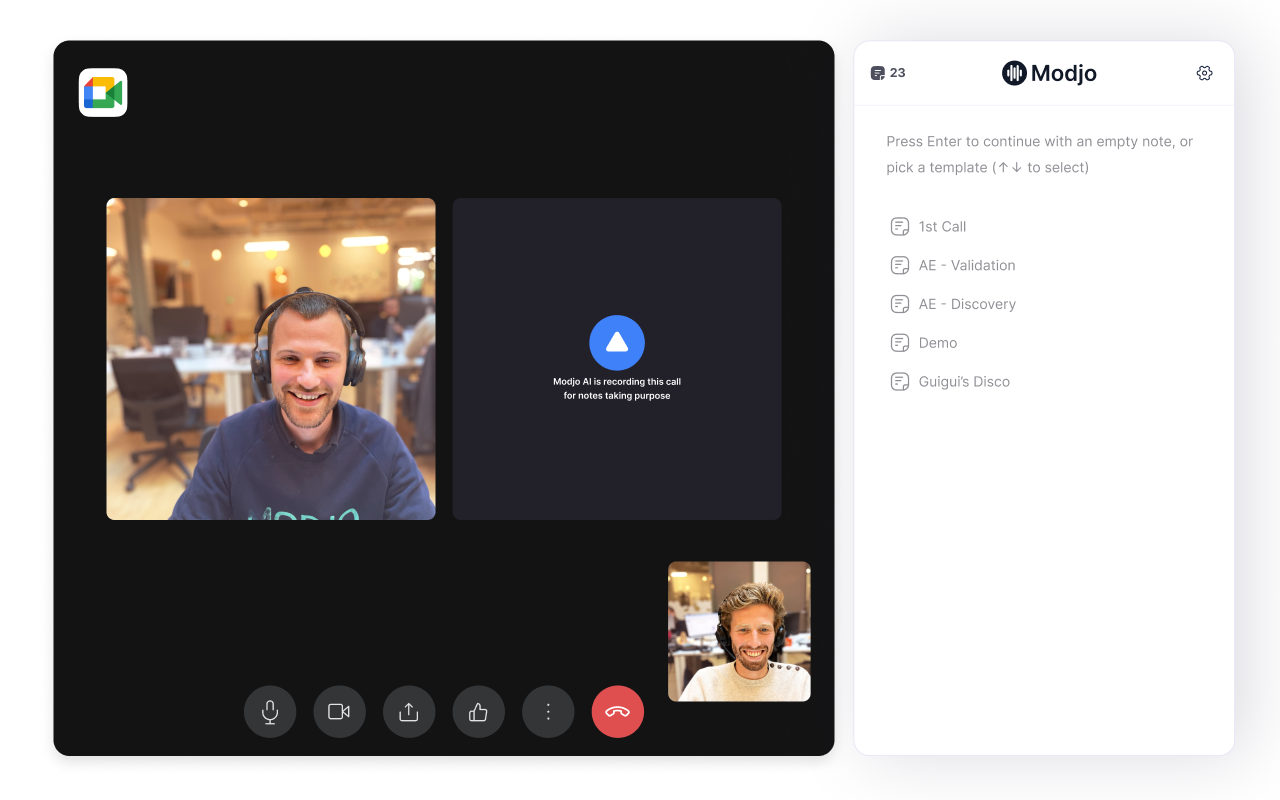The width and height of the screenshot is (1280, 800).
Task: Select the AE - Validation template
Action: pos(1044,266)
